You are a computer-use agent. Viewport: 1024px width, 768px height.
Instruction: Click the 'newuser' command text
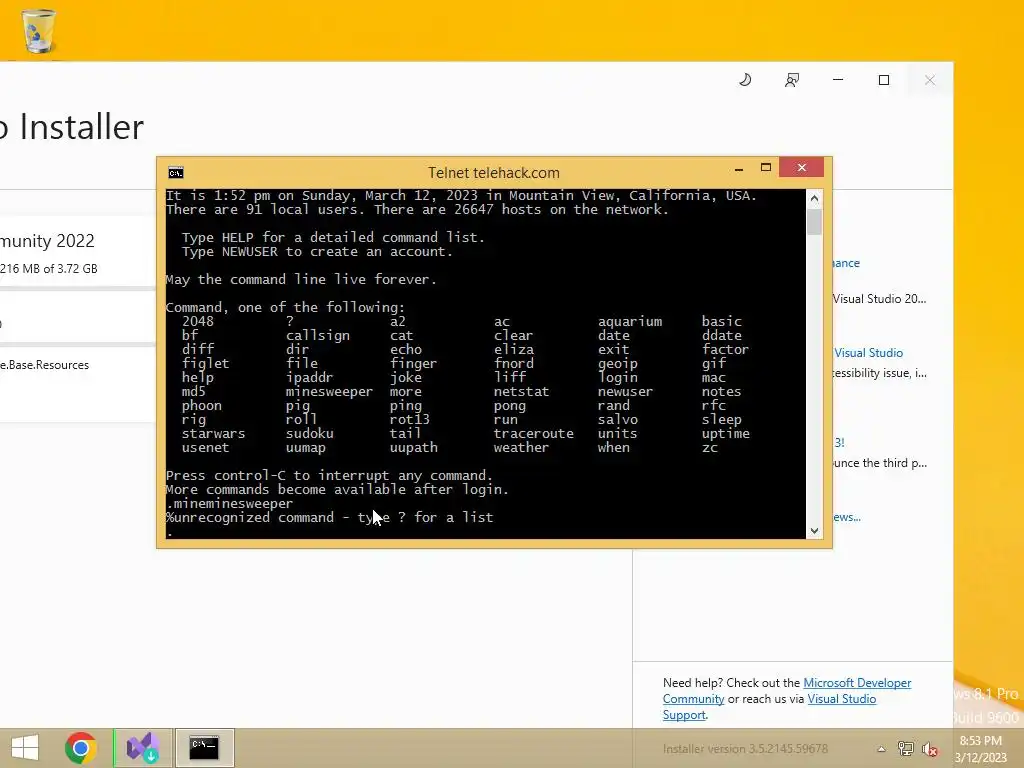[x=626, y=392]
